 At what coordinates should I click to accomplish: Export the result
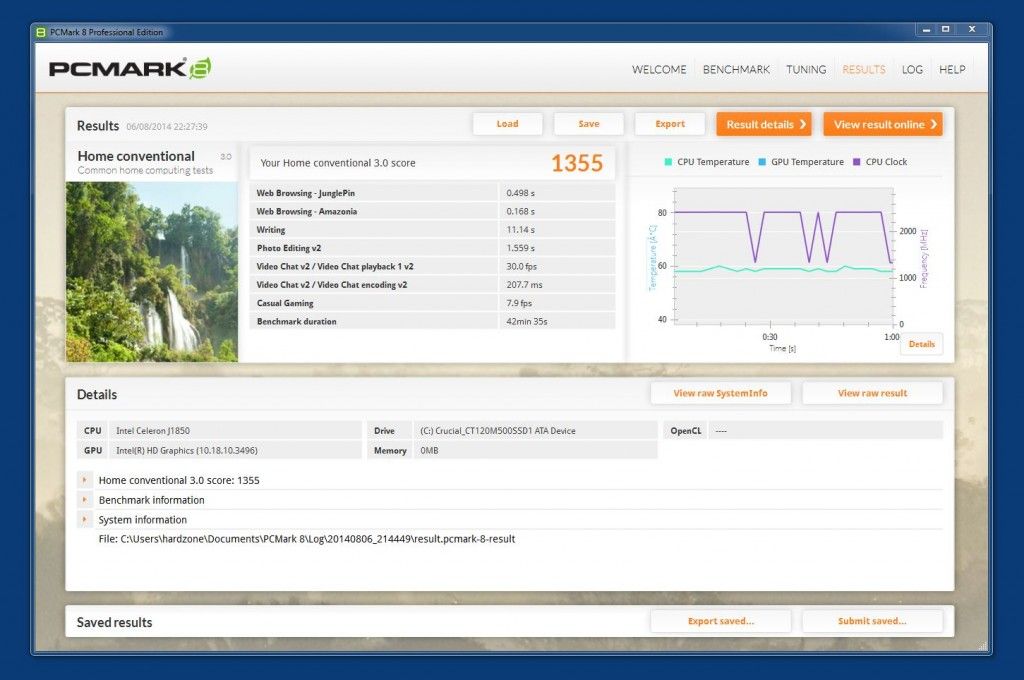[x=670, y=124]
